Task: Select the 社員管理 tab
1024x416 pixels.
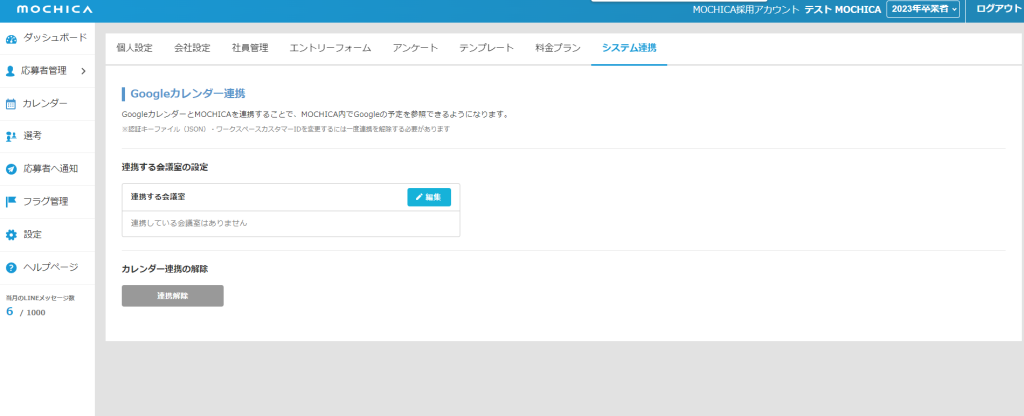Action: point(250,48)
